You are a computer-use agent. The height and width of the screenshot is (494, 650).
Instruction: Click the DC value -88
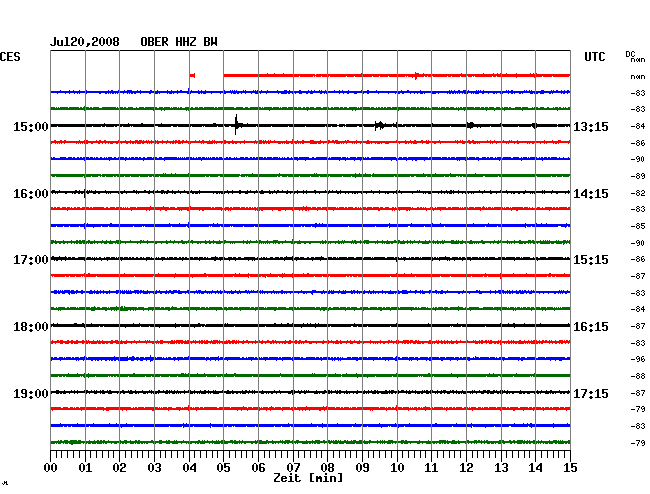point(638,376)
